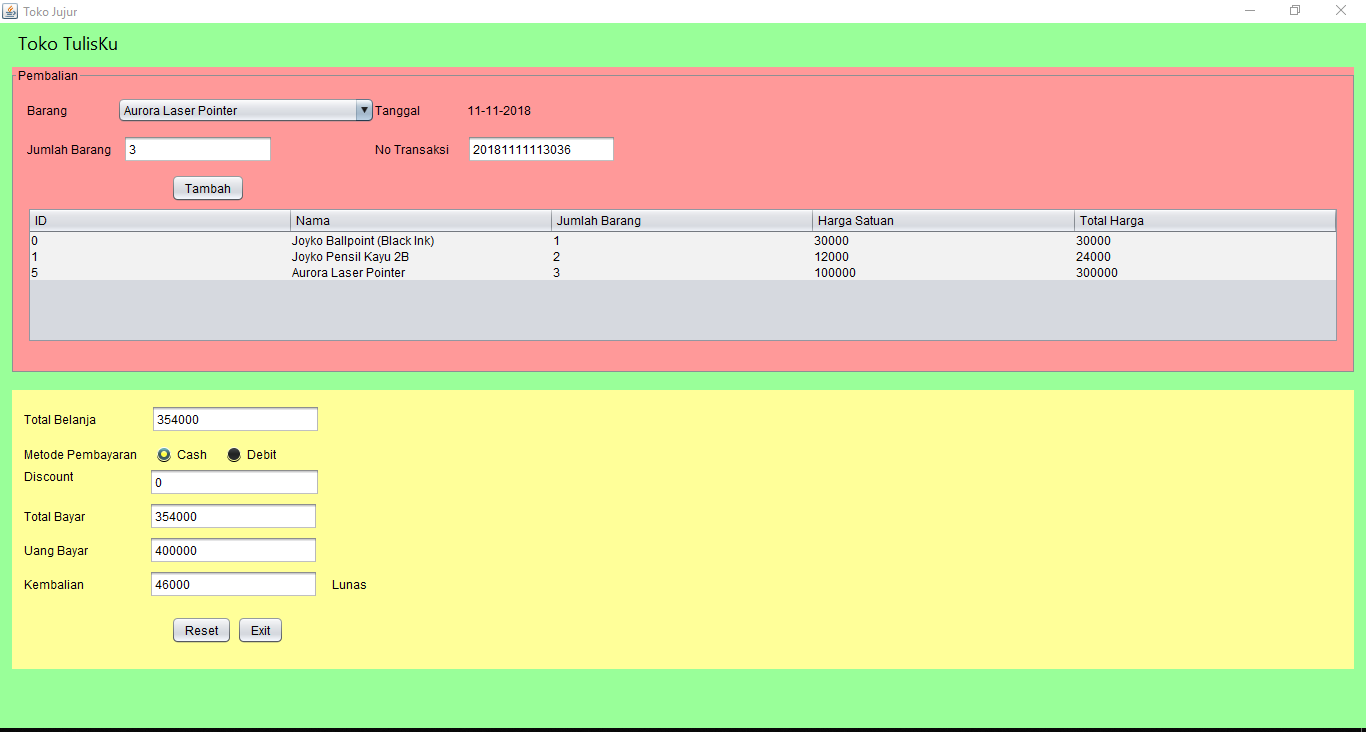Focus the Jumlah Barang input field
The image size is (1366, 732).
click(198, 150)
